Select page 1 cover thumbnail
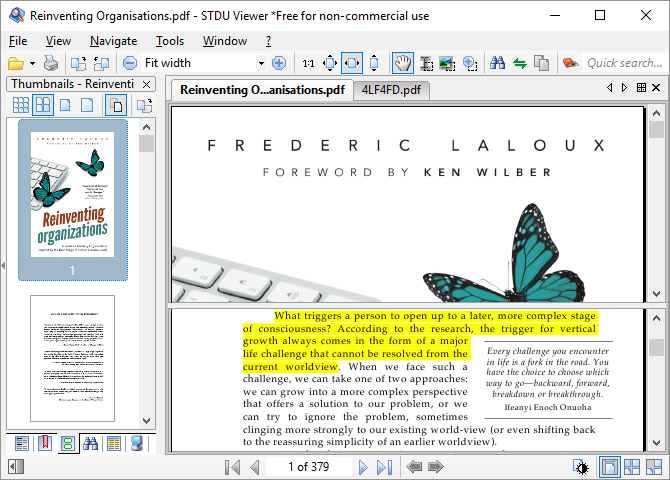Screen dimensions: 670x480 click(x=73, y=200)
